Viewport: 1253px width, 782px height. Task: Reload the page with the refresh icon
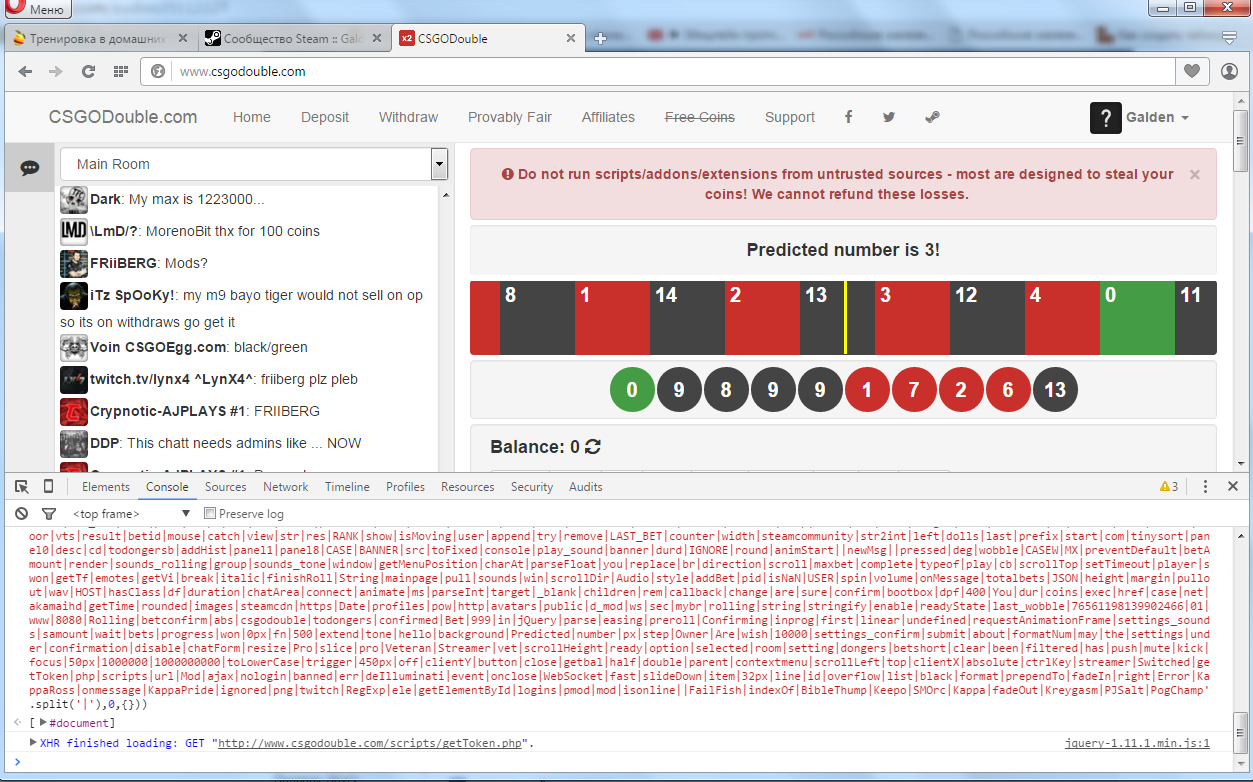point(88,72)
